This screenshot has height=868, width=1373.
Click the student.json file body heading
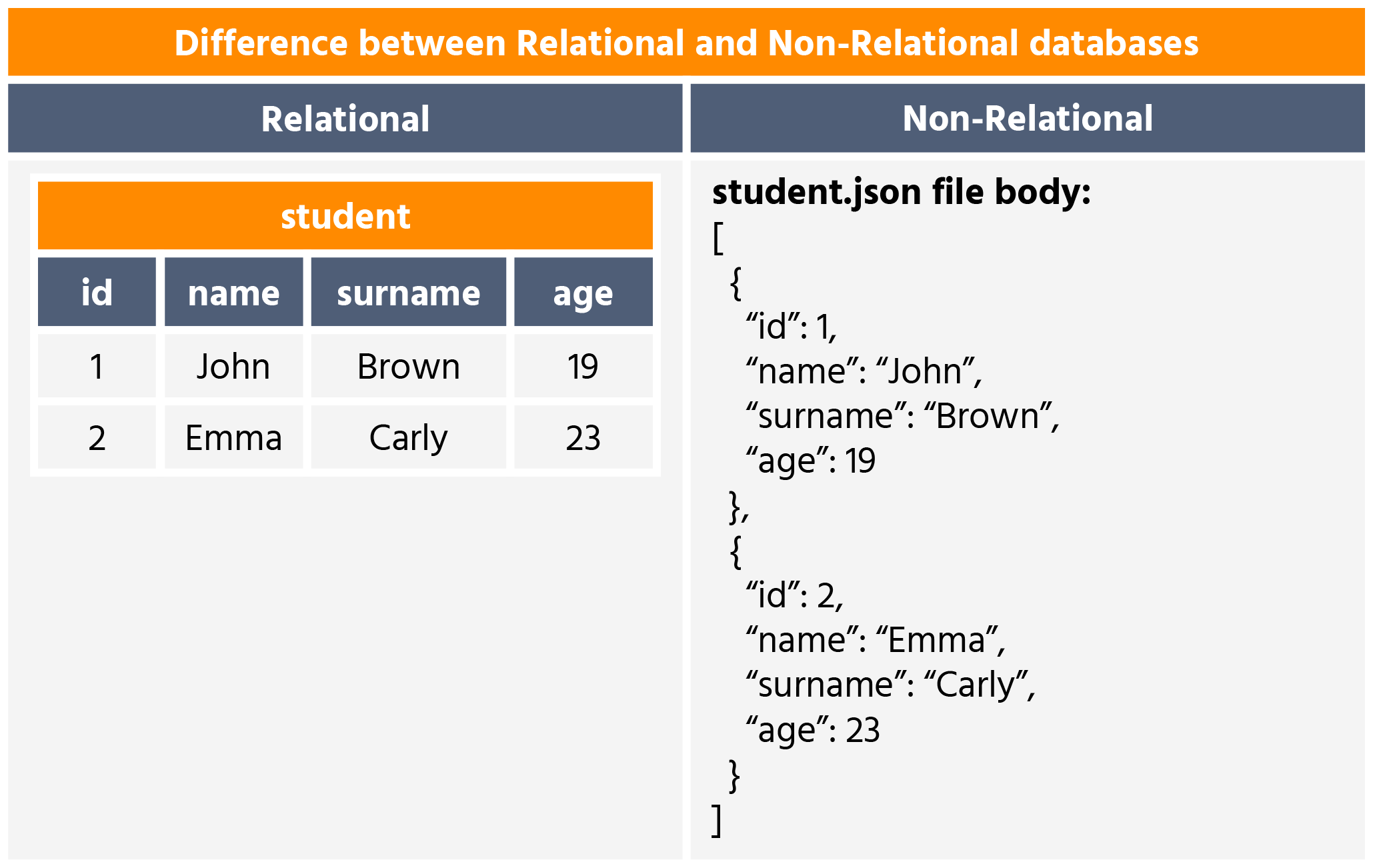pyautogui.click(x=901, y=192)
